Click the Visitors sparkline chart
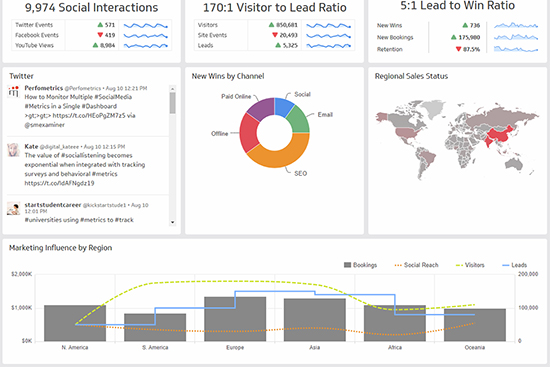This screenshot has width=550, height=367. tap(328, 26)
